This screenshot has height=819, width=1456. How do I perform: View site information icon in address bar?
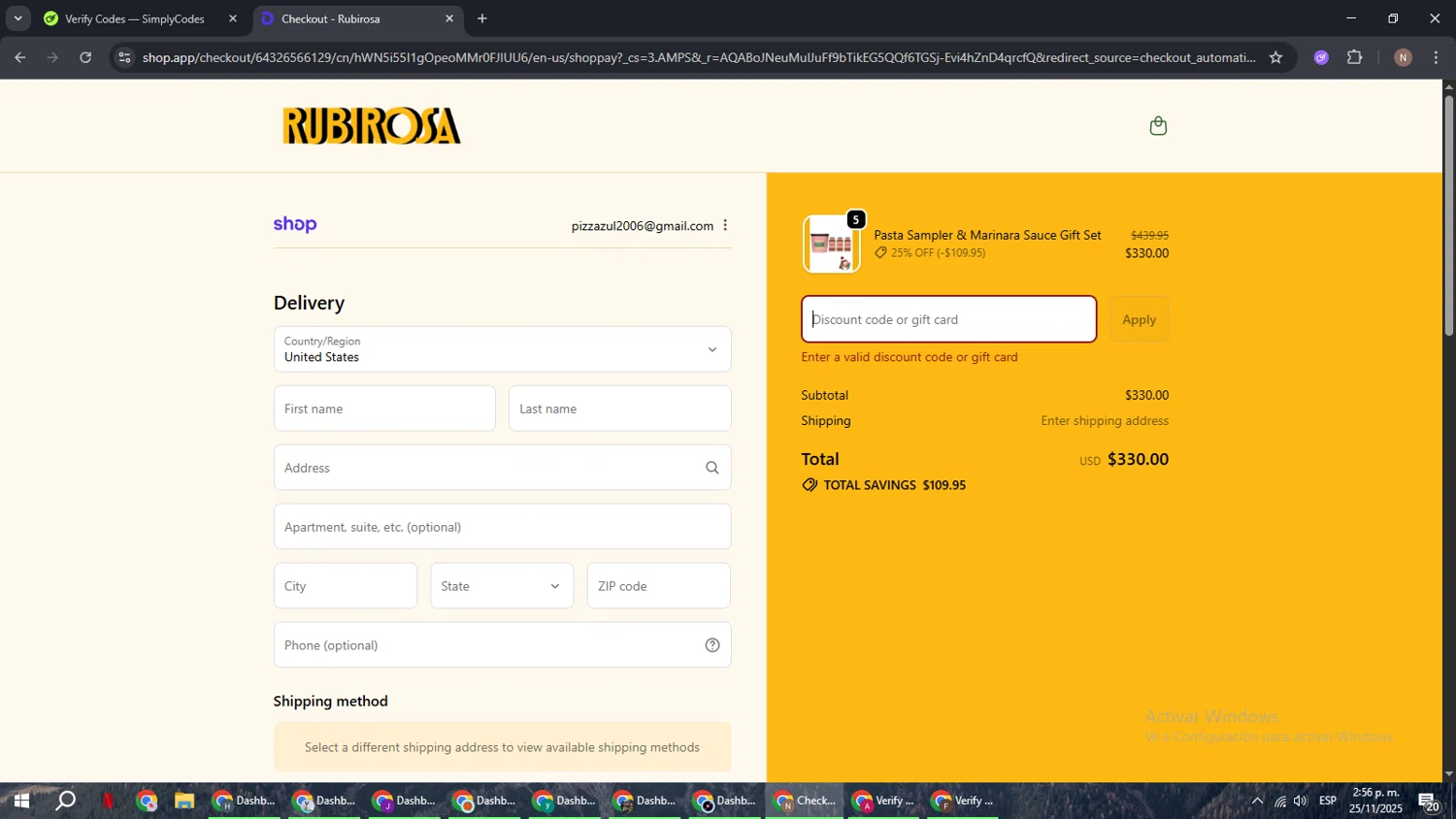[x=123, y=57]
